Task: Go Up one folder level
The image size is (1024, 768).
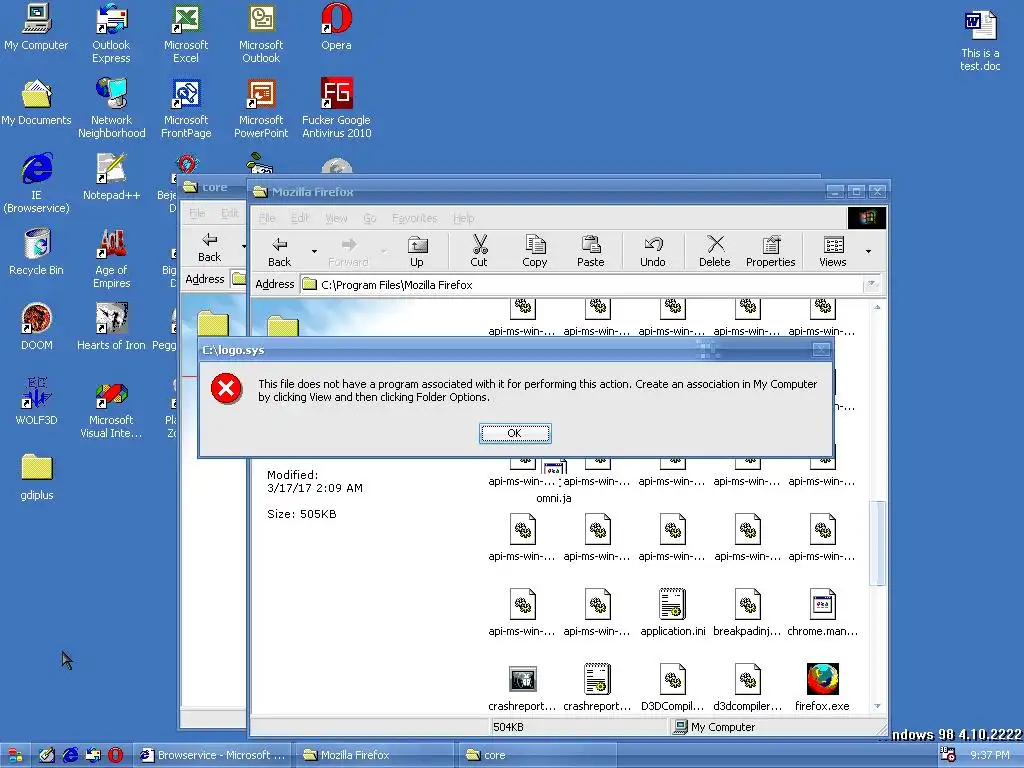Action: coord(417,251)
